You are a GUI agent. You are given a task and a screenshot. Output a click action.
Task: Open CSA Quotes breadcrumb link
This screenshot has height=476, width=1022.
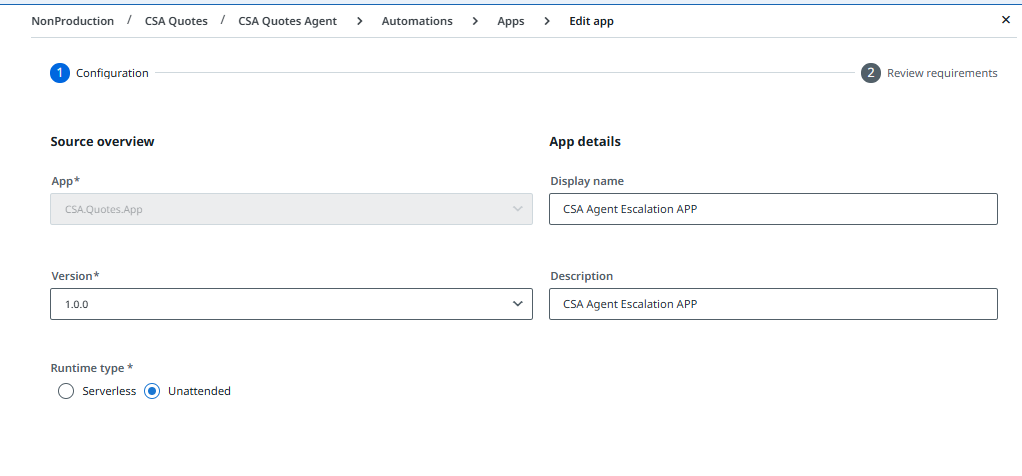176,21
